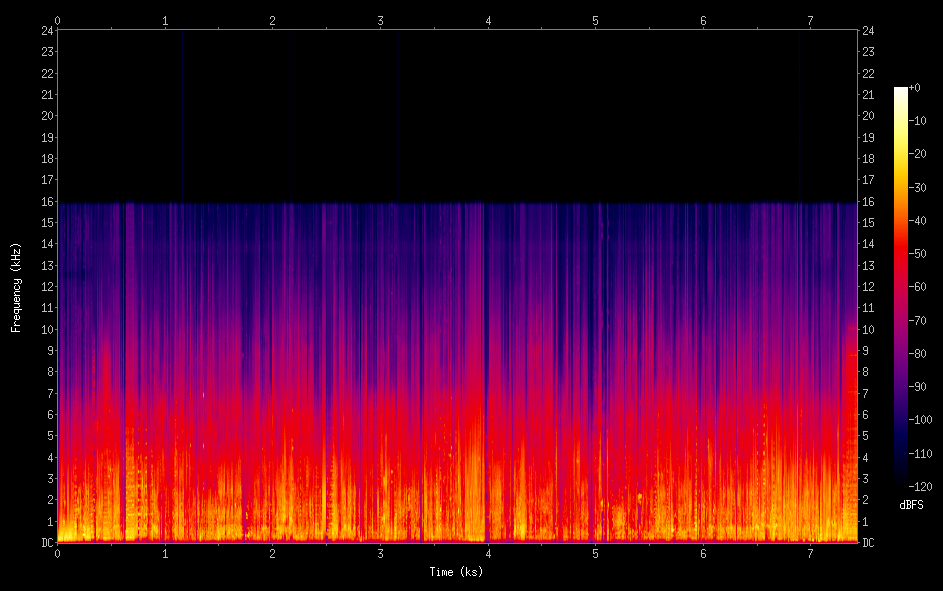This screenshot has height=591, width=943.
Task: Click the "Time (ks)" axis label
Action: (x=457, y=571)
